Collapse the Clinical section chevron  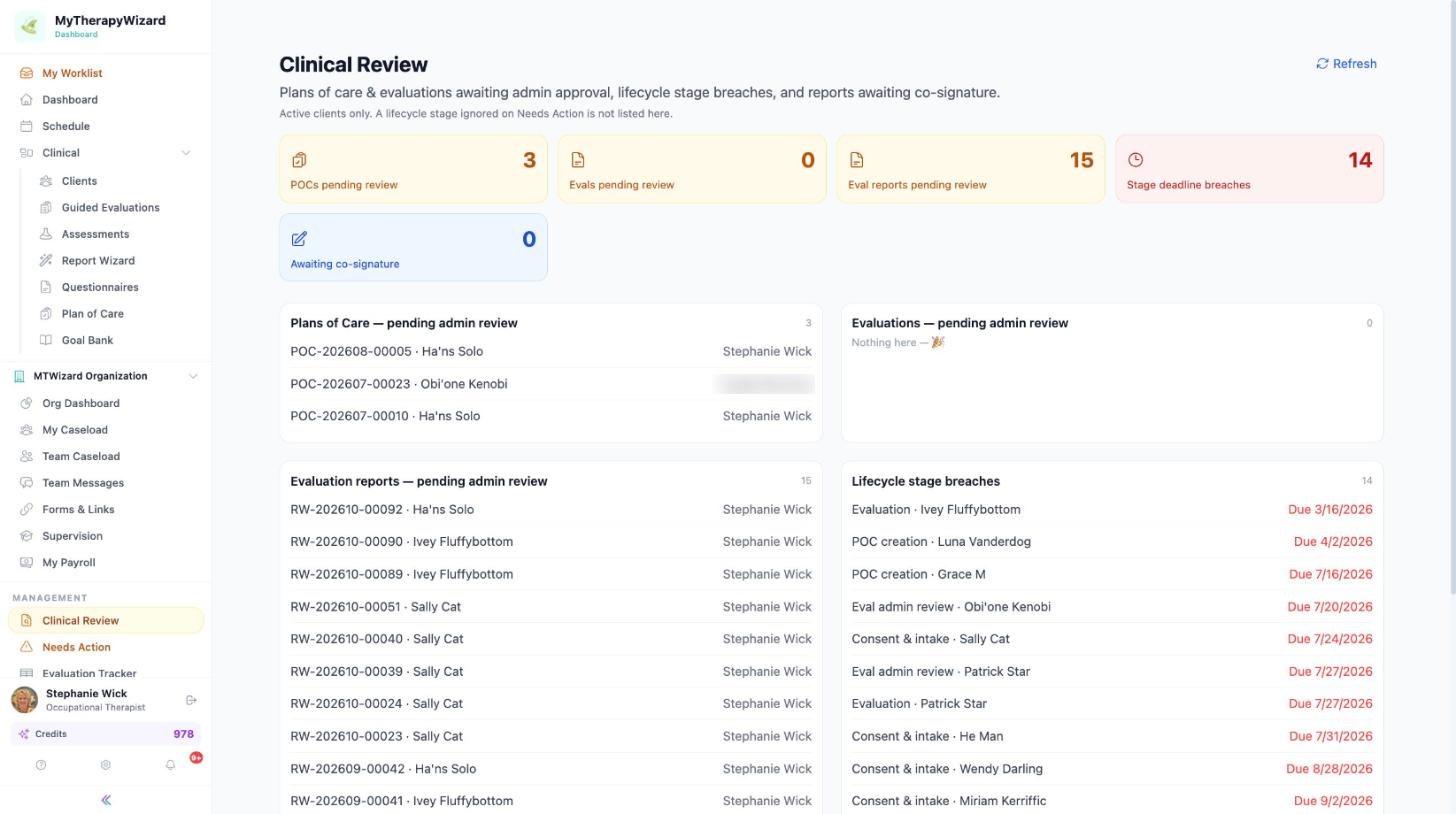pyautogui.click(x=185, y=153)
